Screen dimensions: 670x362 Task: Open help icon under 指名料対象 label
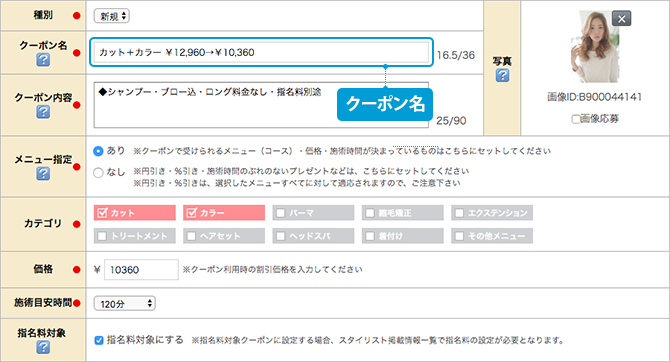[x=43, y=347]
